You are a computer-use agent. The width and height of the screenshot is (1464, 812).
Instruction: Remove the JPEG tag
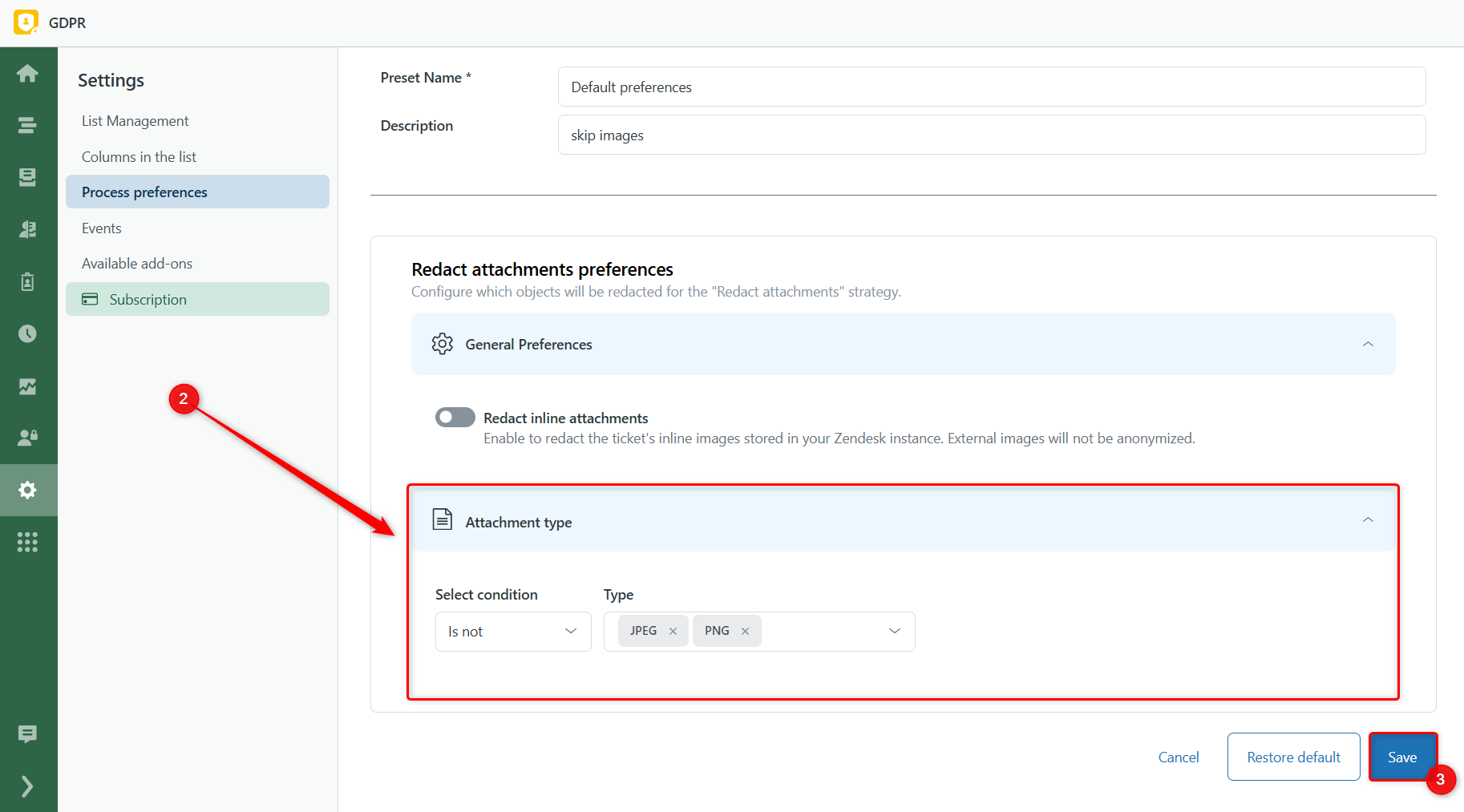pyautogui.click(x=673, y=632)
